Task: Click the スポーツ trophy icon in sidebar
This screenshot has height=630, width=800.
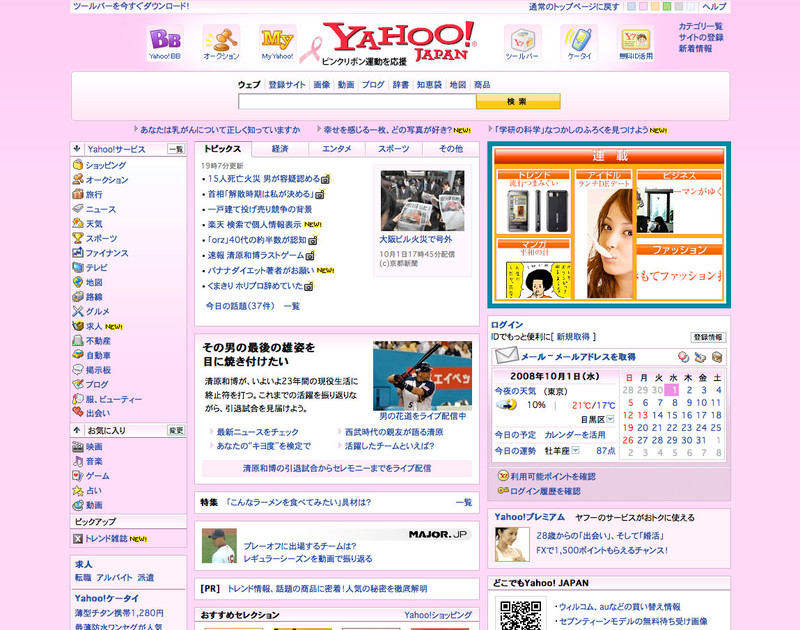Action: point(78,238)
